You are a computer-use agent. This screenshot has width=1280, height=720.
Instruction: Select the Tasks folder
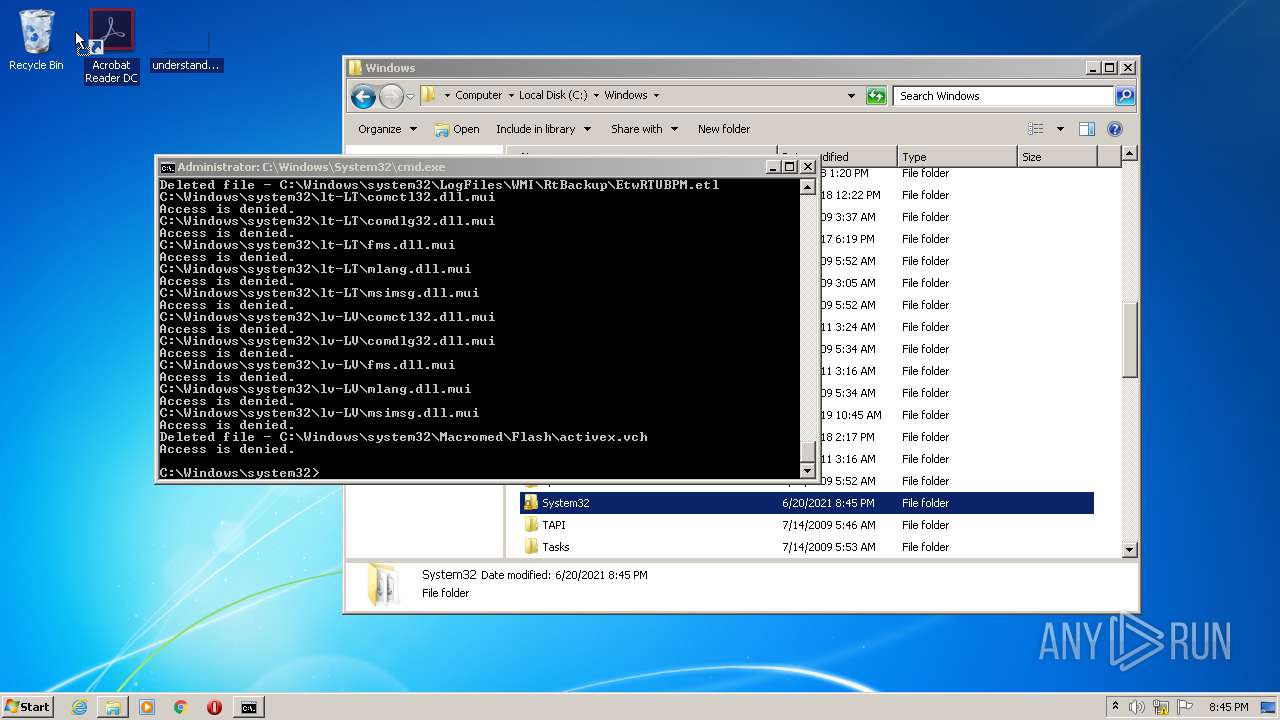tap(555, 547)
